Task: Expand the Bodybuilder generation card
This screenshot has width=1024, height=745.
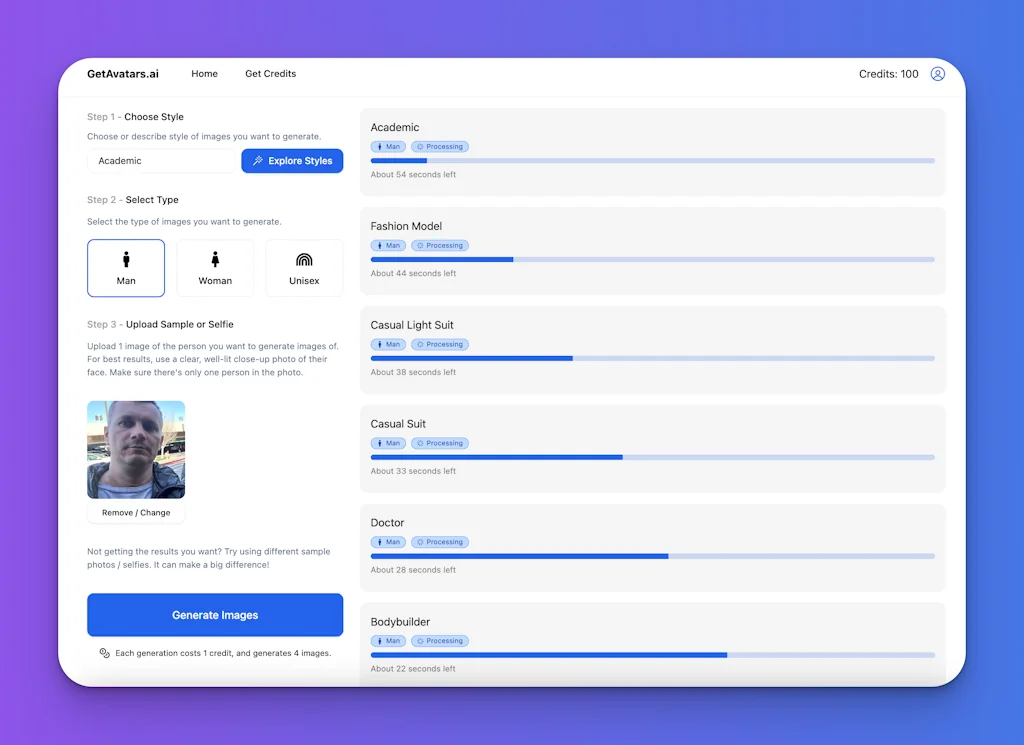Action: pyautogui.click(x=654, y=640)
